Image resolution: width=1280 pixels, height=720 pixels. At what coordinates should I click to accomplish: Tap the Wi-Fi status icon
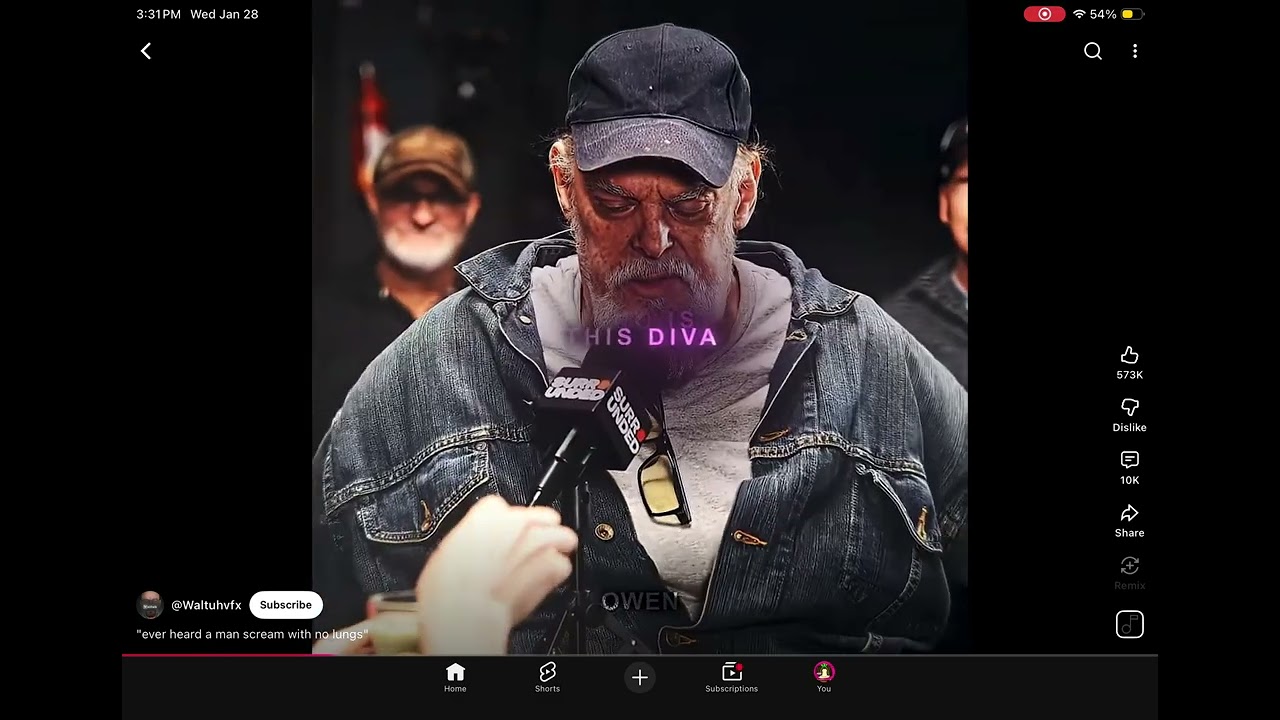[x=1079, y=14]
